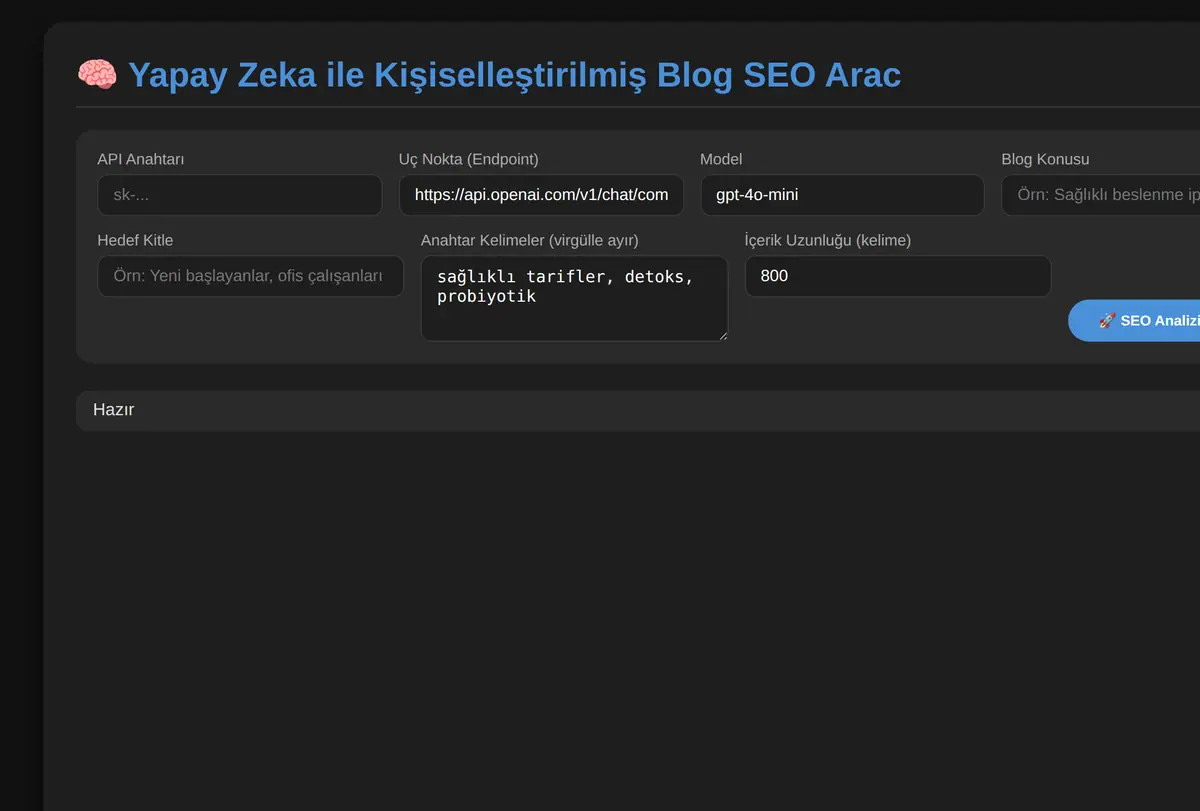Click the İçerik Uzunluğu (kelime) label
1200x811 pixels.
(828, 240)
